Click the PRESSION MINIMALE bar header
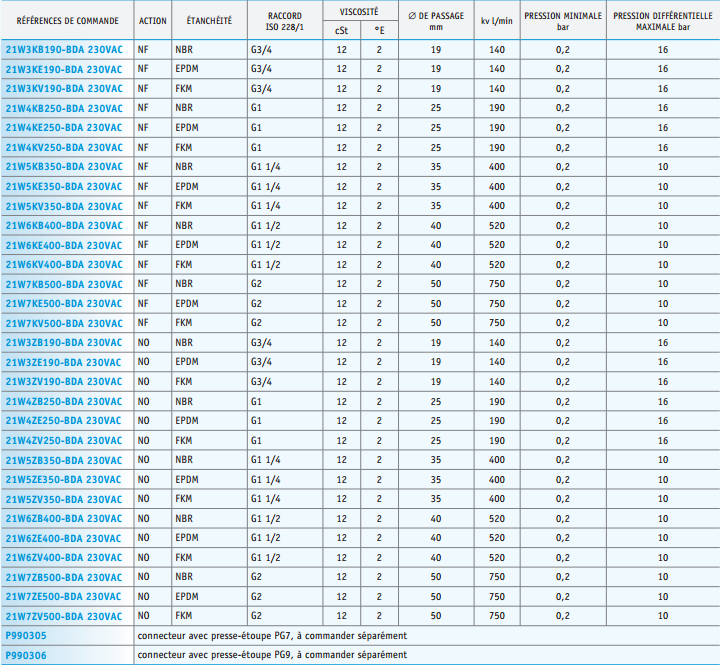Viewport: 720px width, 665px height. [563, 20]
